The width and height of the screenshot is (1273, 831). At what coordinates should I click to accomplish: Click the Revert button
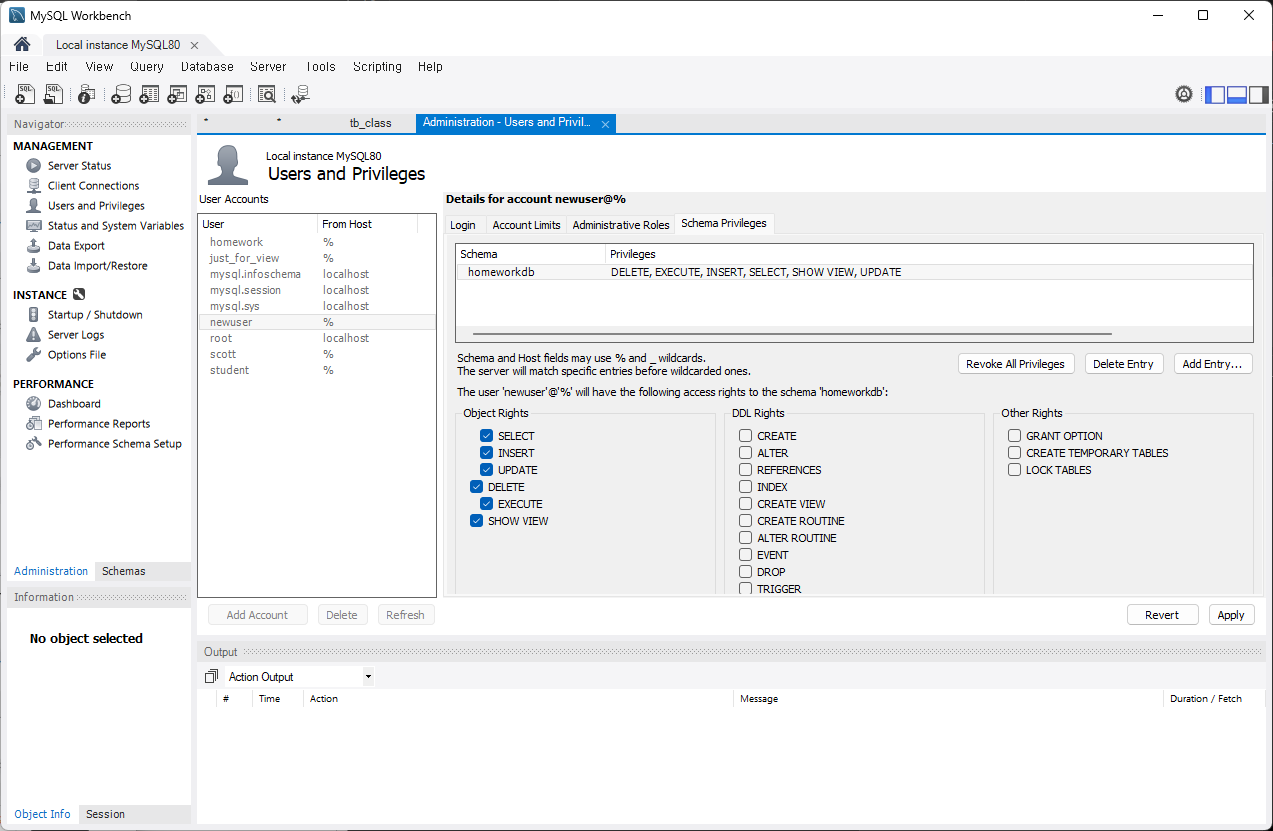[1162, 615]
